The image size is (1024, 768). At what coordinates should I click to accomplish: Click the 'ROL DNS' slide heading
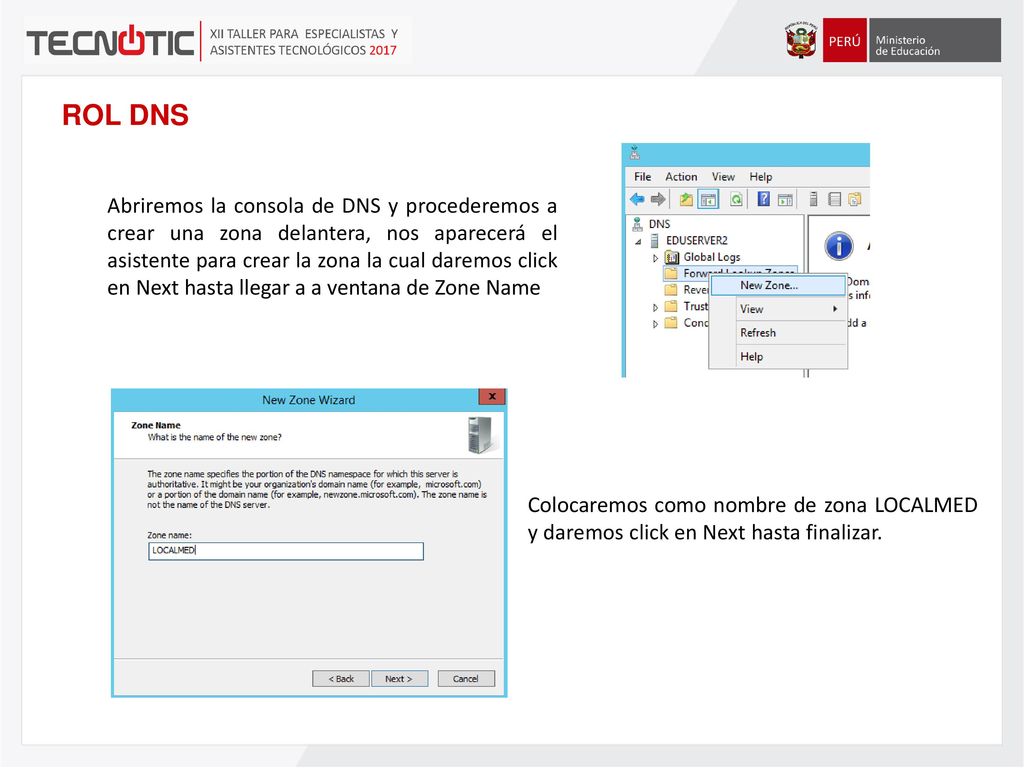(x=125, y=115)
